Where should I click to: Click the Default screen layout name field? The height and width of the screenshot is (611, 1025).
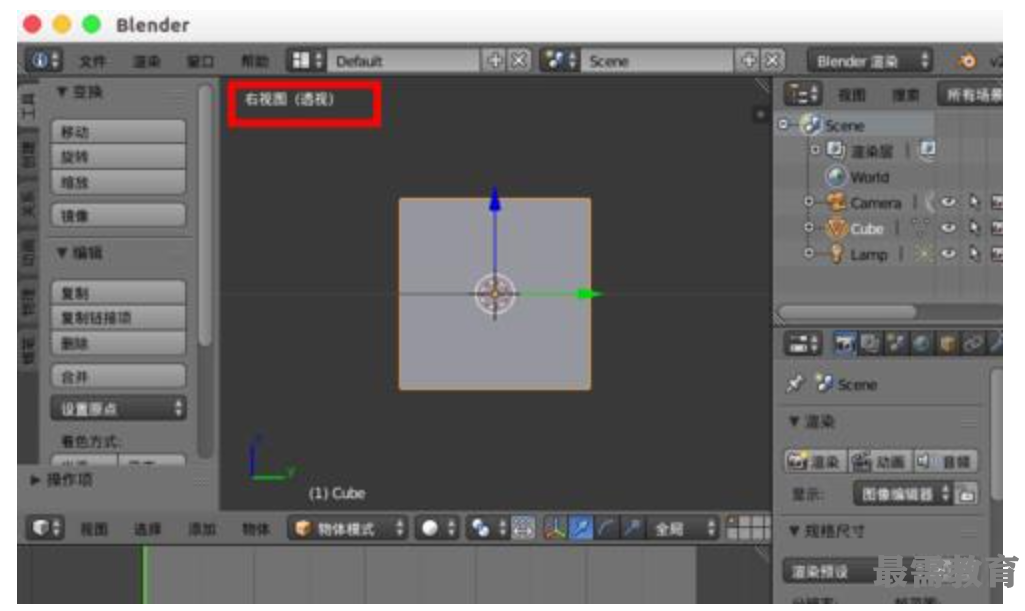tap(403, 61)
